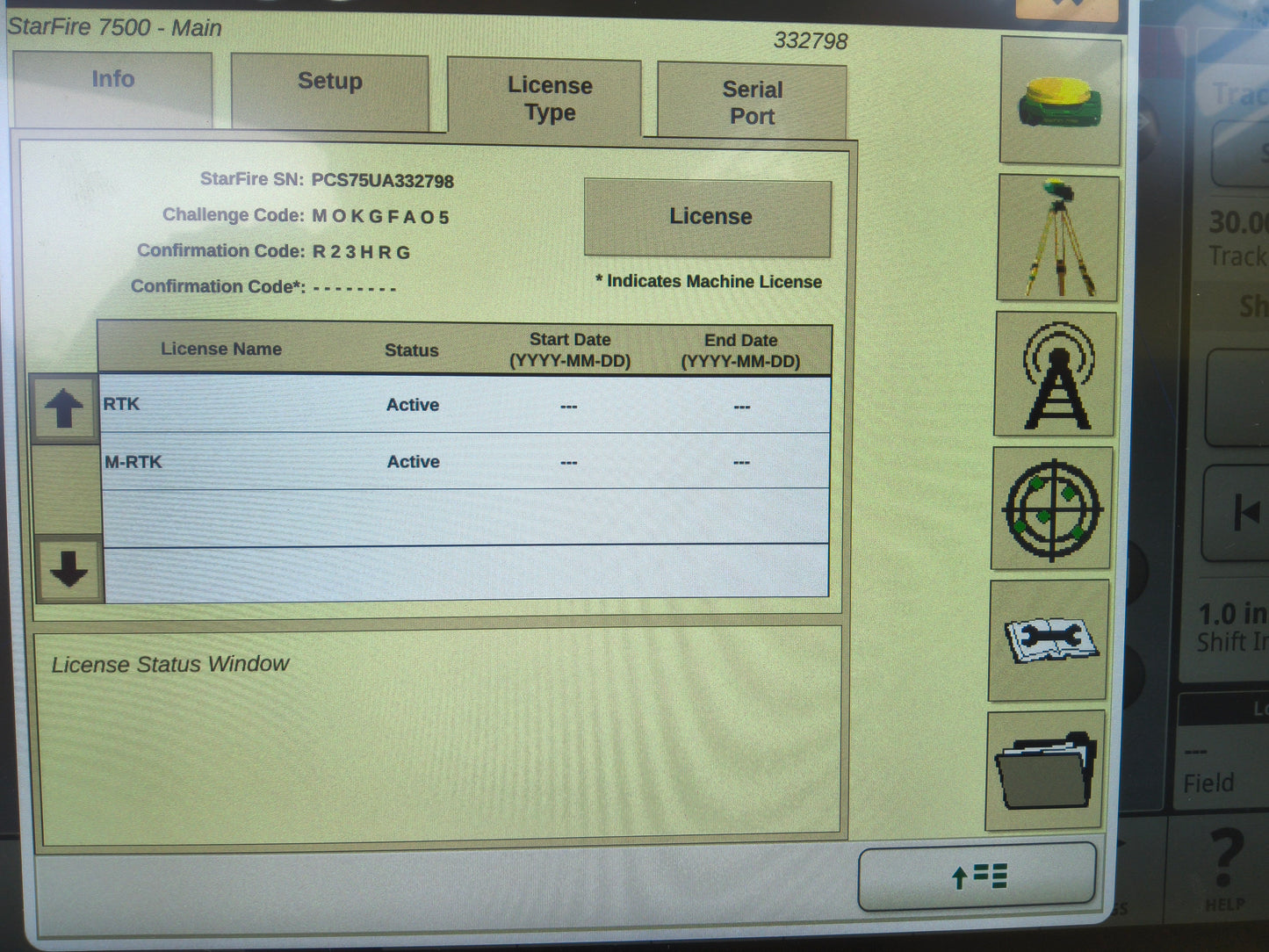This screenshot has width=1269, height=952.
Task: Open the RTK base station tripod icon
Action: coord(1057,238)
